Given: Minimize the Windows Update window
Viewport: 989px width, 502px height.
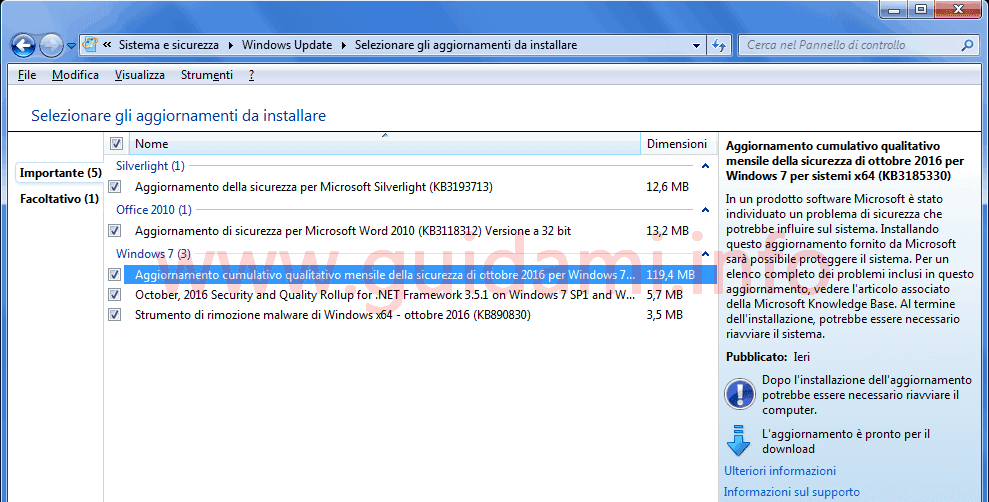Looking at the screenshot, I should point(894,9).
